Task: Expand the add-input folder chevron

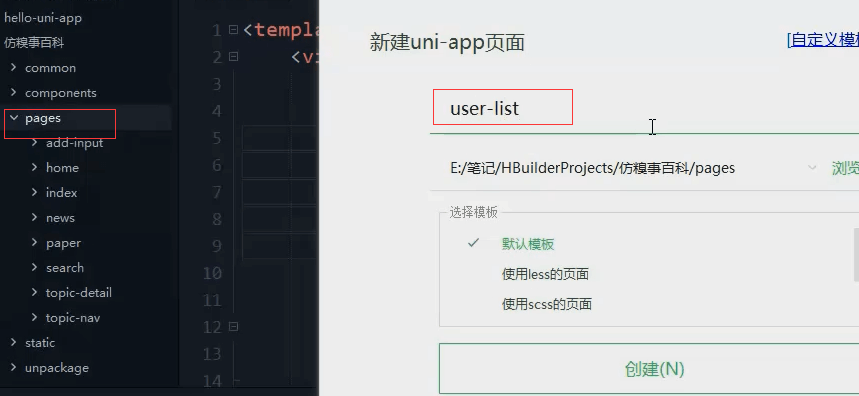Action: click(x=35, y=142)
